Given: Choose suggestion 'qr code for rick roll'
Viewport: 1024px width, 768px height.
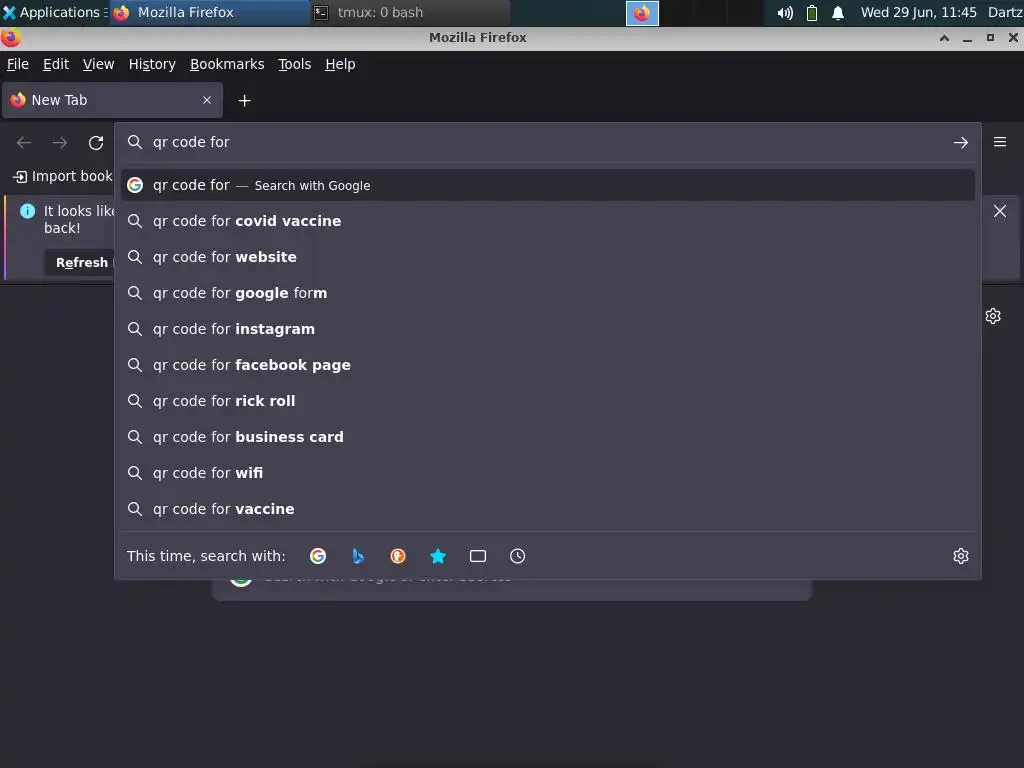Looking at the screenshot, I should coord(547,400).
